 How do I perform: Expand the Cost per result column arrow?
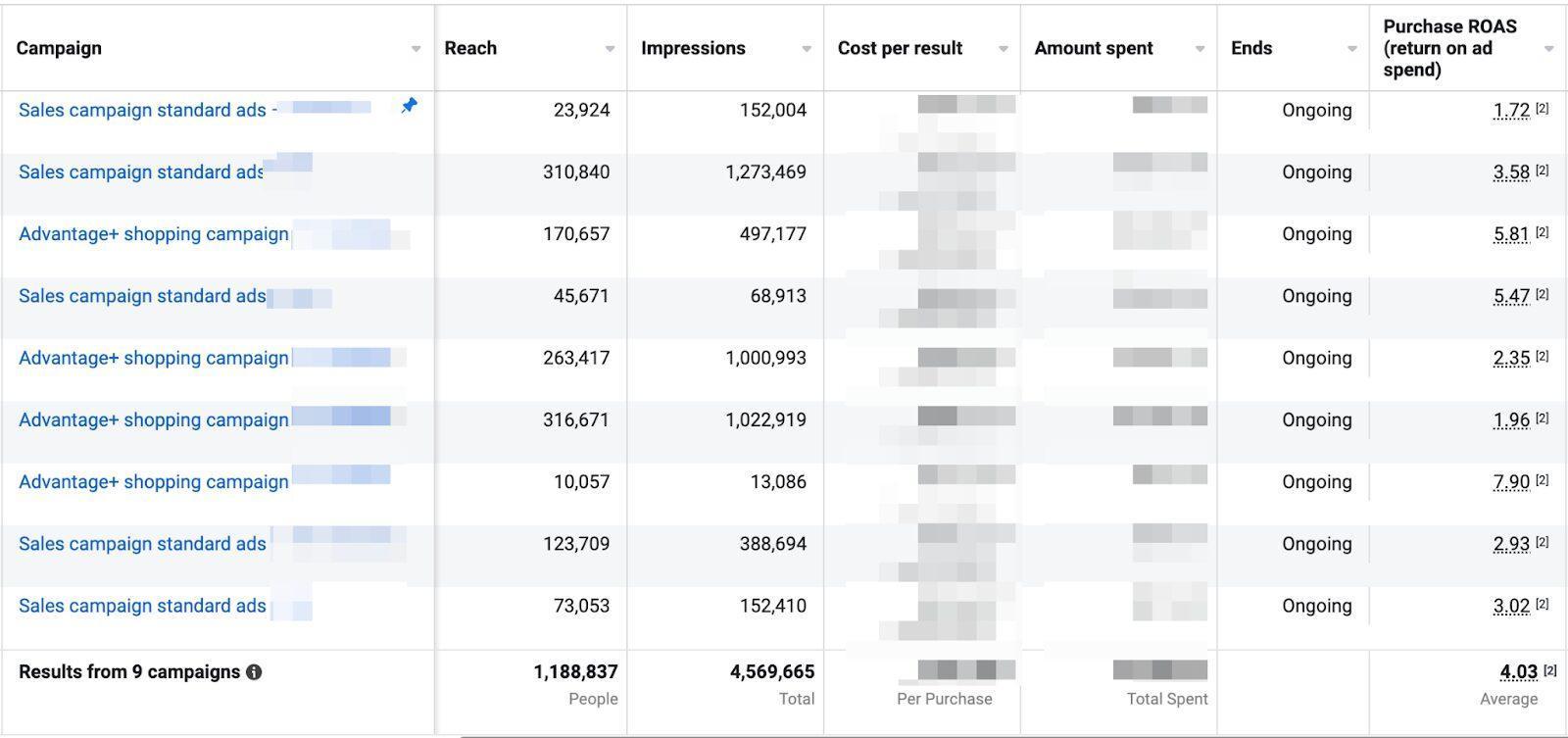(x=1004, y=49)
